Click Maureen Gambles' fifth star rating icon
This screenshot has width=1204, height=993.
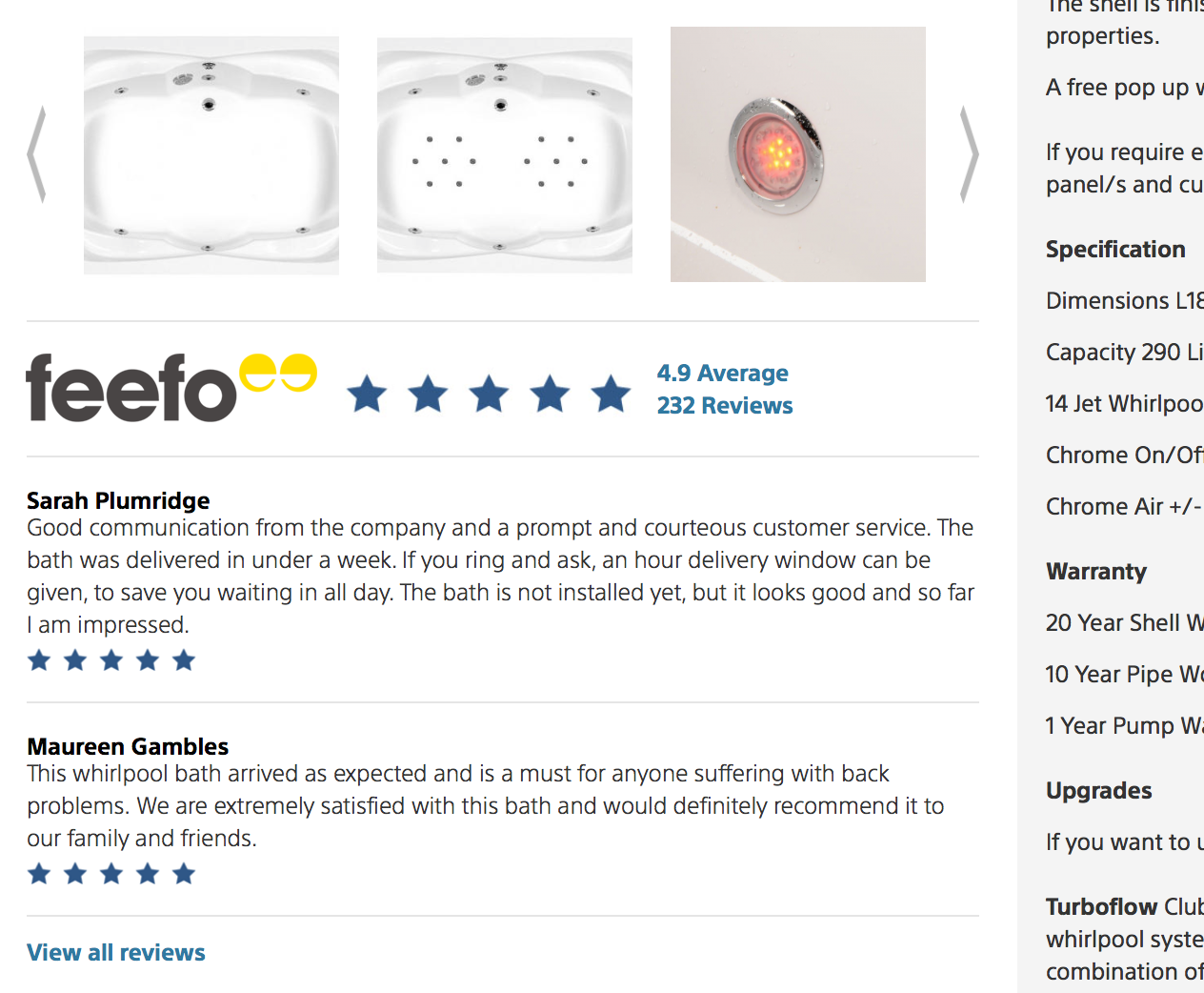(184, 874)
